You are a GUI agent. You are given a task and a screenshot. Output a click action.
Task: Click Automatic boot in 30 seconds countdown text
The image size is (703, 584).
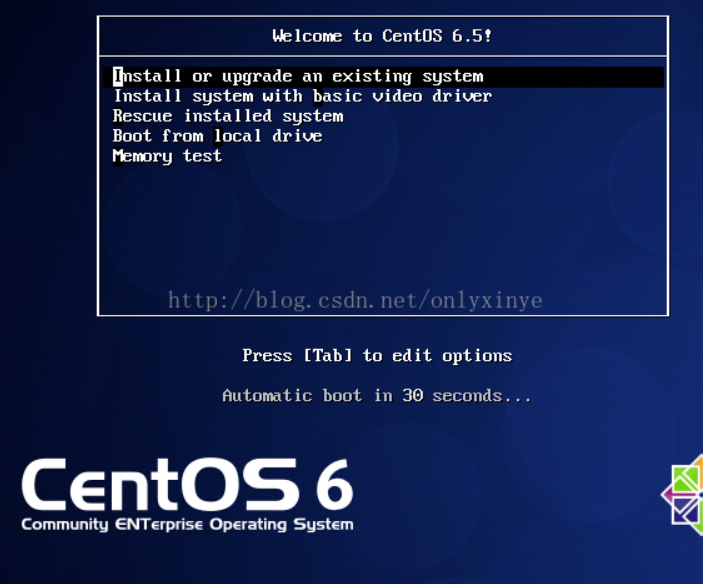(377, 396)
